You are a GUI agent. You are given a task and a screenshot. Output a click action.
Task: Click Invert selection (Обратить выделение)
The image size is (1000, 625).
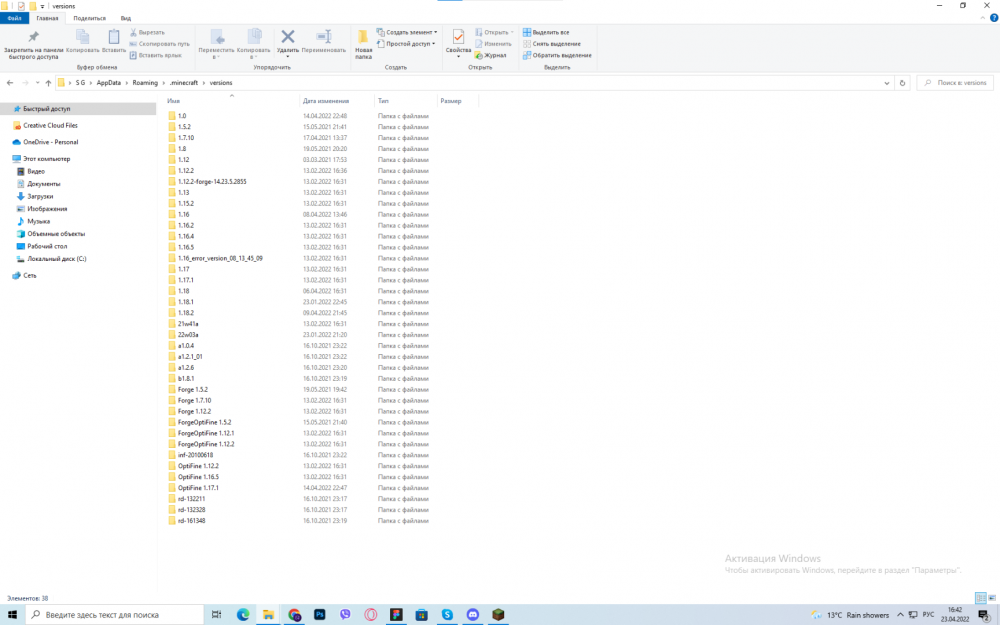coord(557,55)
